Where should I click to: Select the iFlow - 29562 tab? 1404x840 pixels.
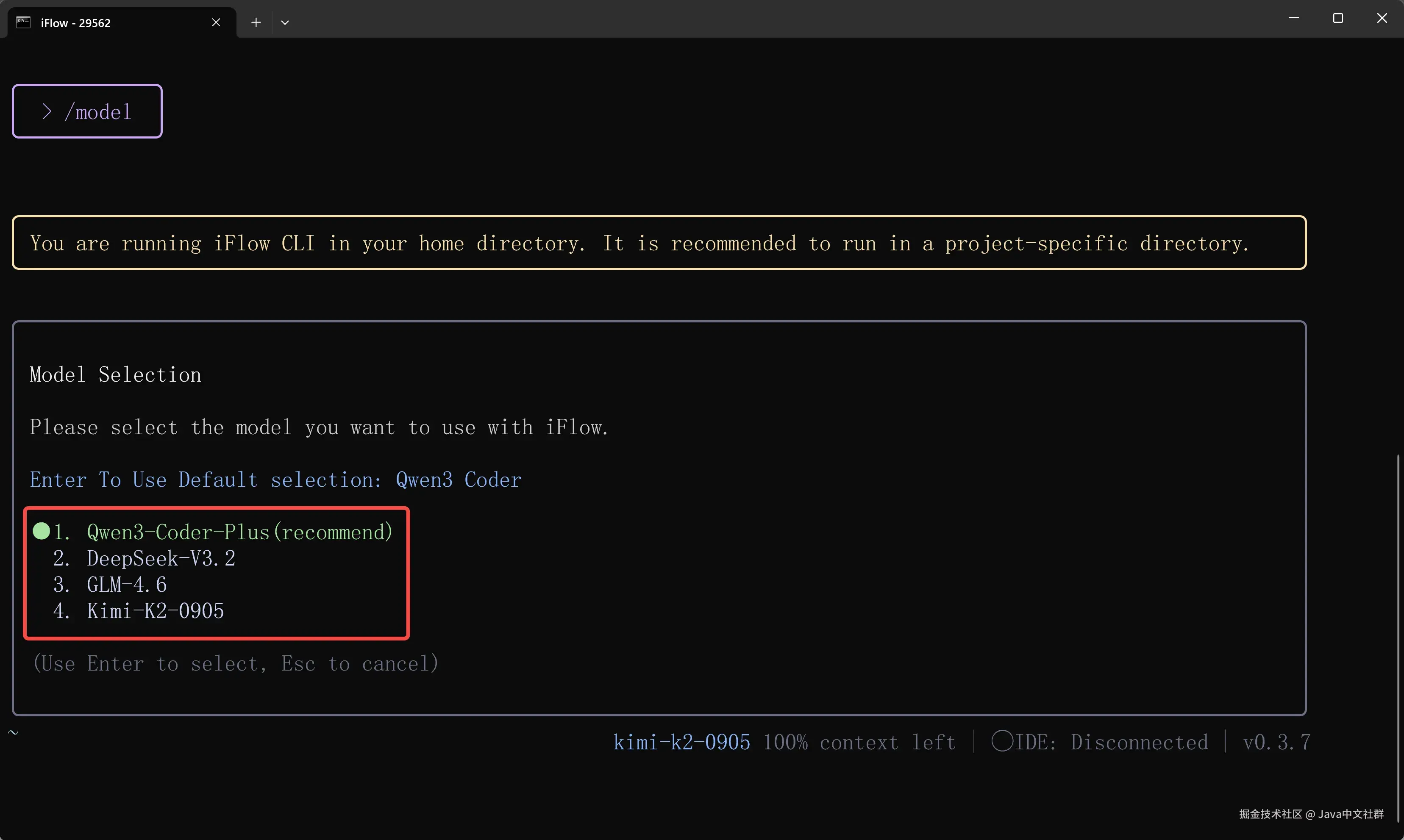113,22
